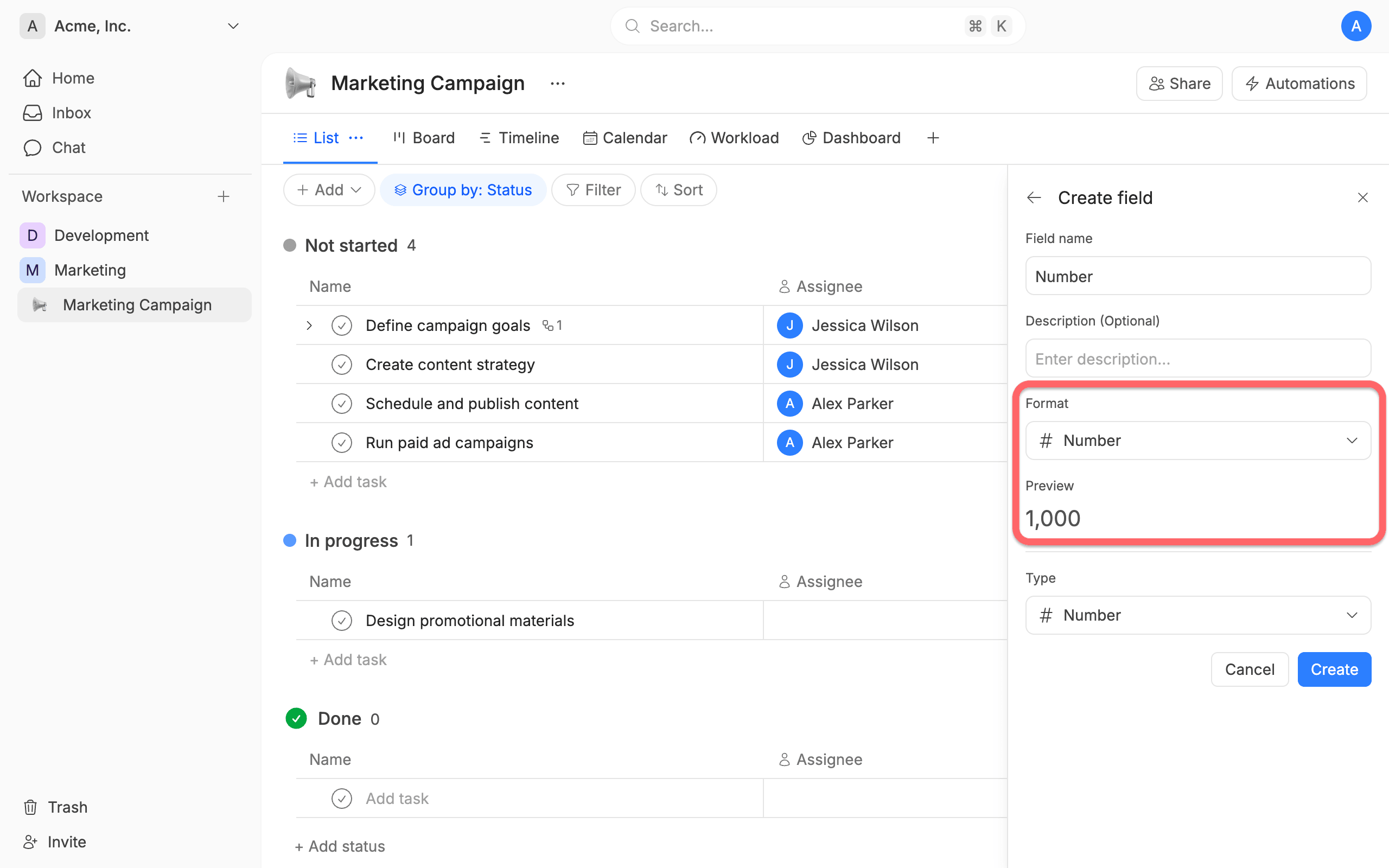
Task: Switch to the List view tab
Action: click(316, 138)
